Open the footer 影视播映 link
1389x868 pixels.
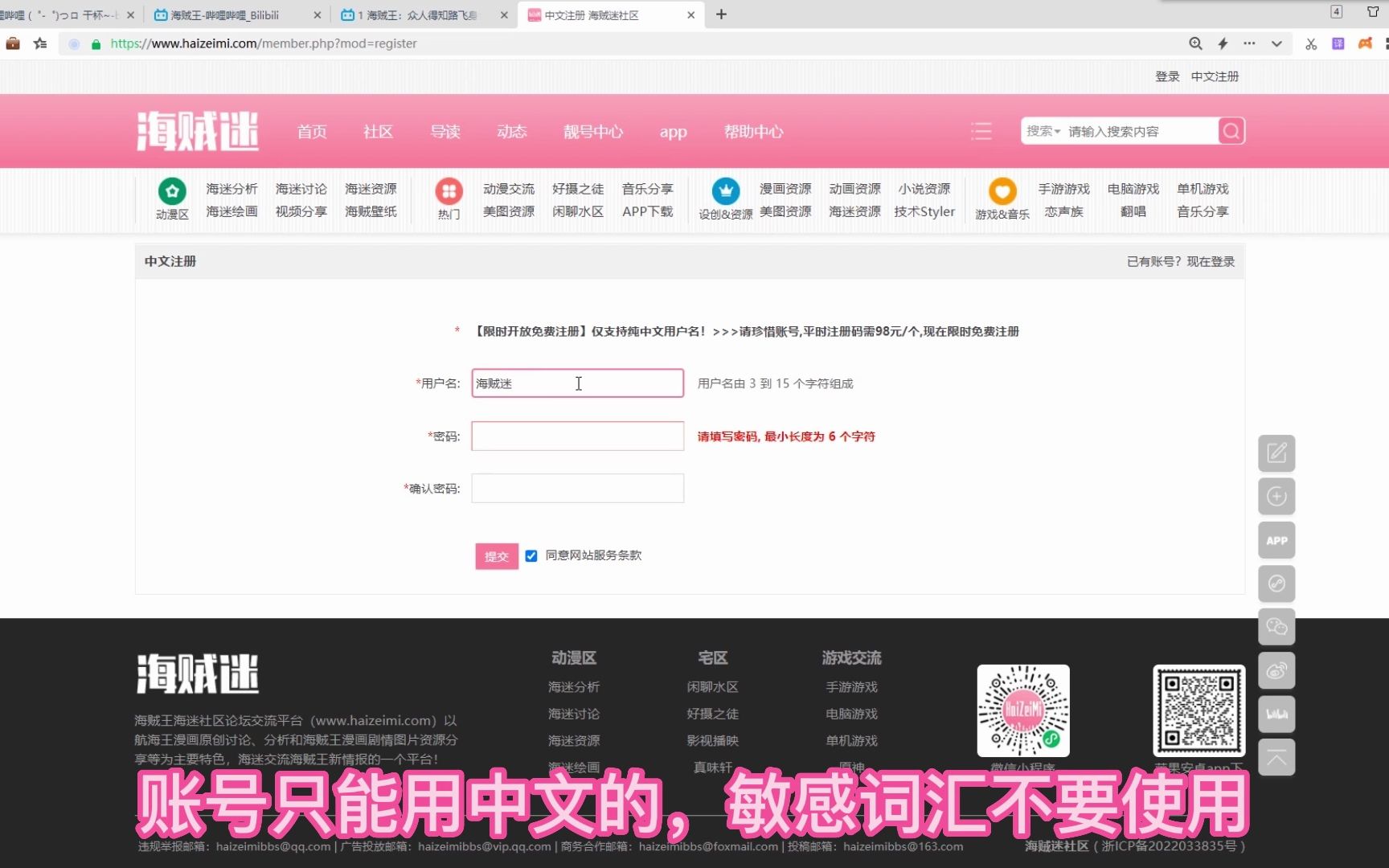click(712, 741)
